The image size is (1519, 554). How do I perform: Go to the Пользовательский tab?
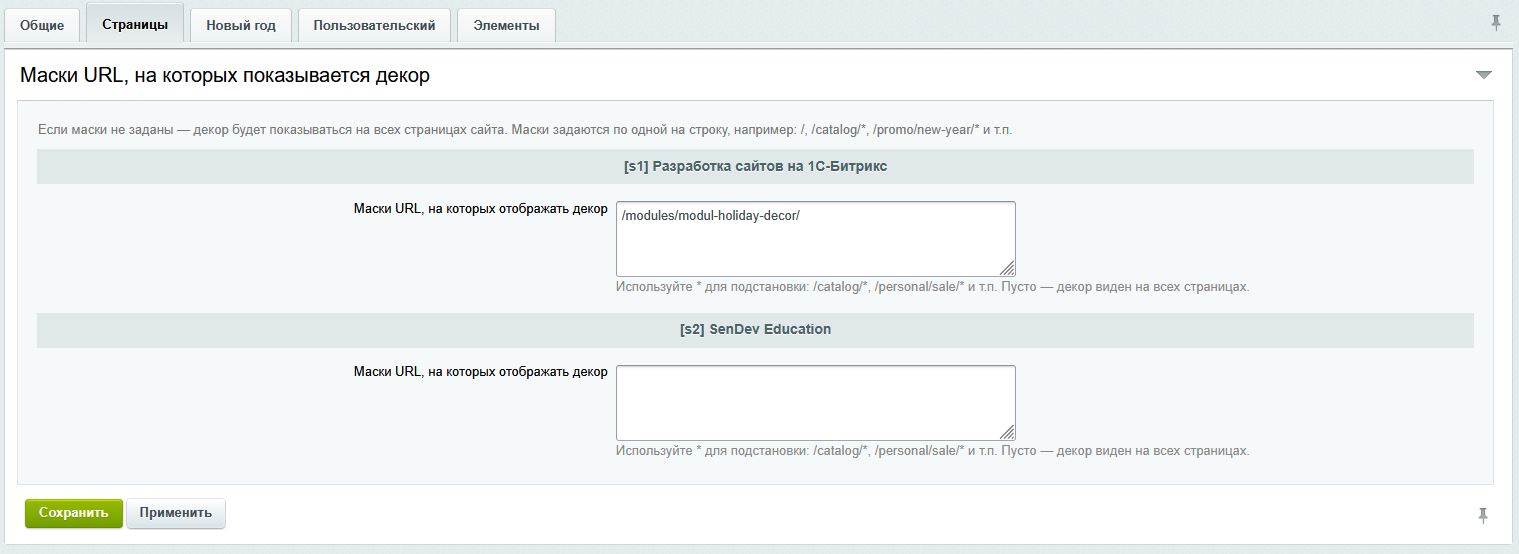click(x=374, y=25)
